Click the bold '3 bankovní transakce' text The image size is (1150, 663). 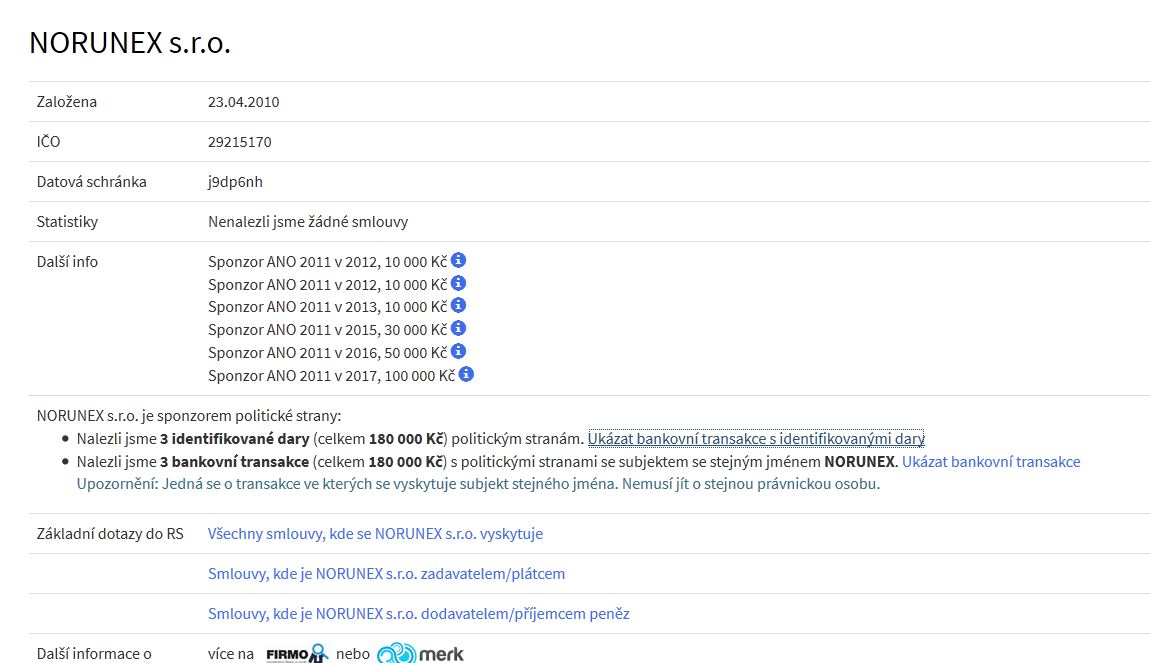(x=235, y=461)
